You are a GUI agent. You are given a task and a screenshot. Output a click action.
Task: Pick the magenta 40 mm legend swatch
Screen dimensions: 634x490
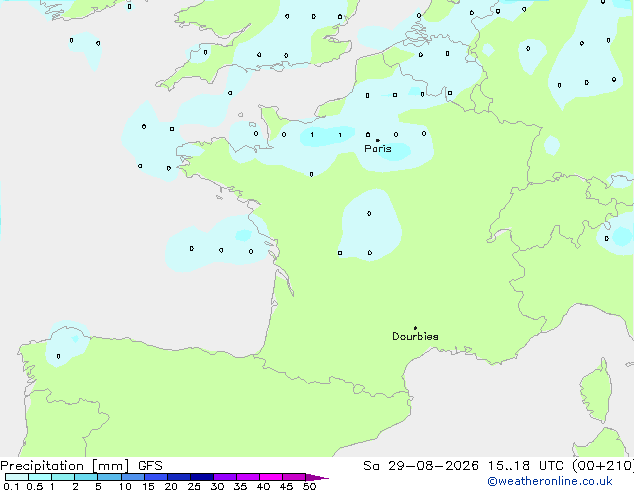[x=271, y=477]
